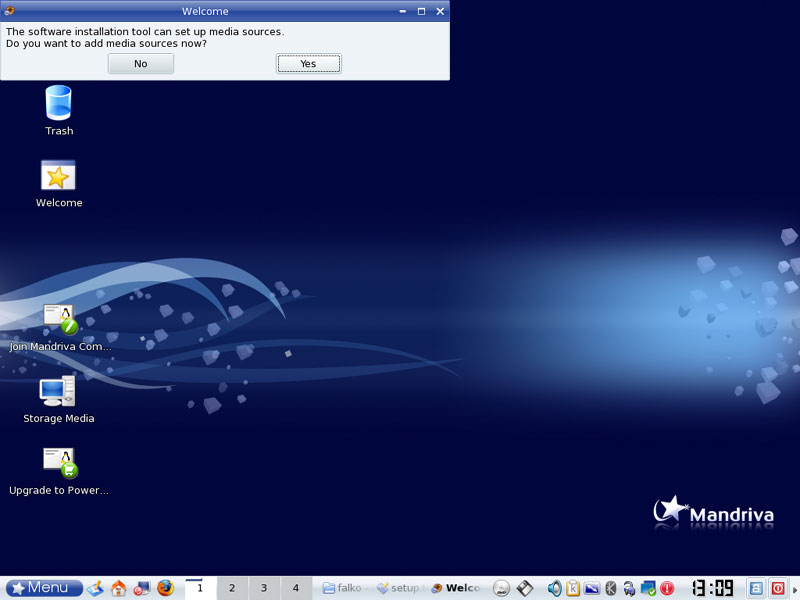Switch to virtual desktop 3

click(x=264, y=588)
